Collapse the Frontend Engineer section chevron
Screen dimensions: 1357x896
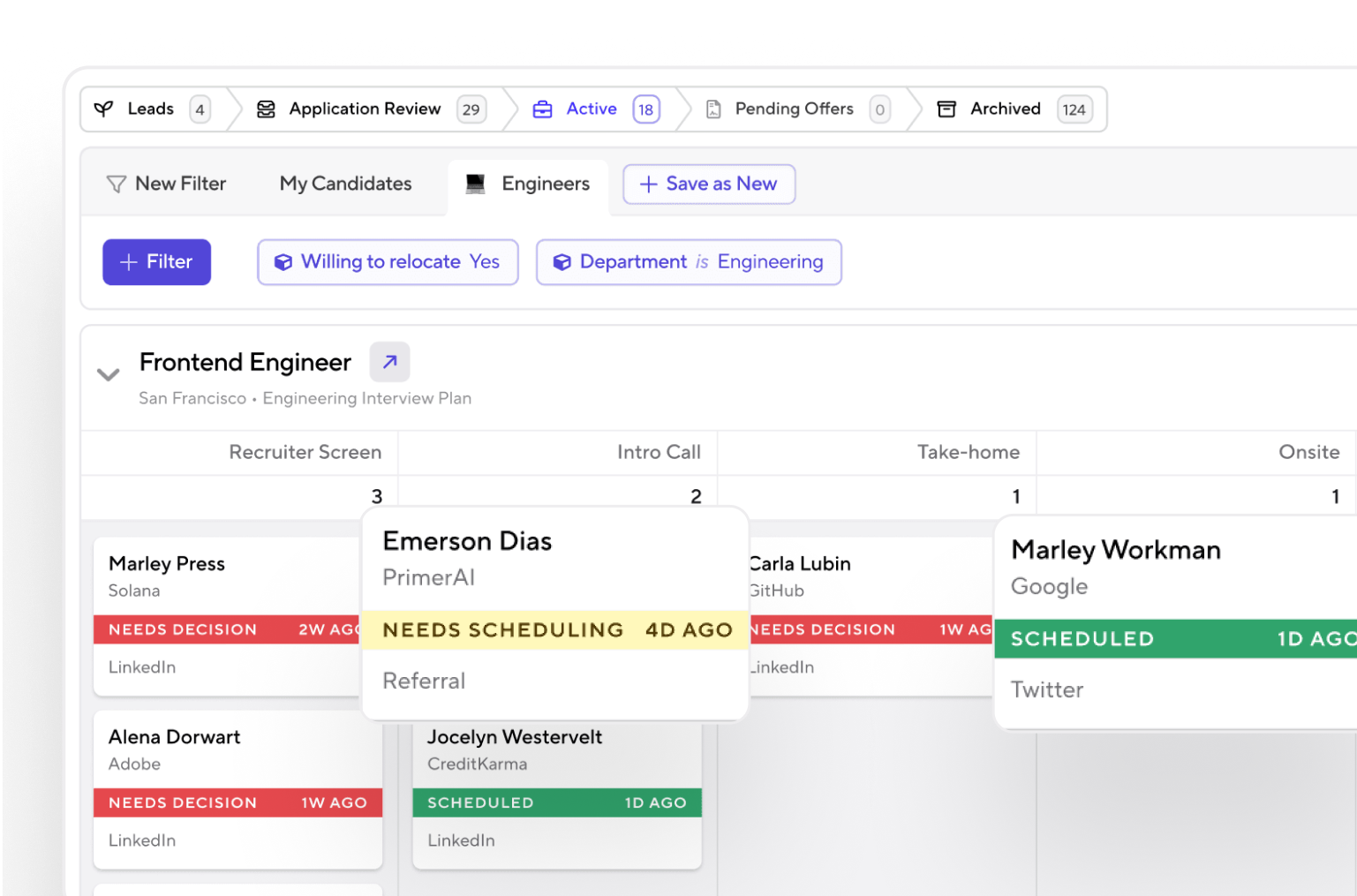tap(108, 374)
